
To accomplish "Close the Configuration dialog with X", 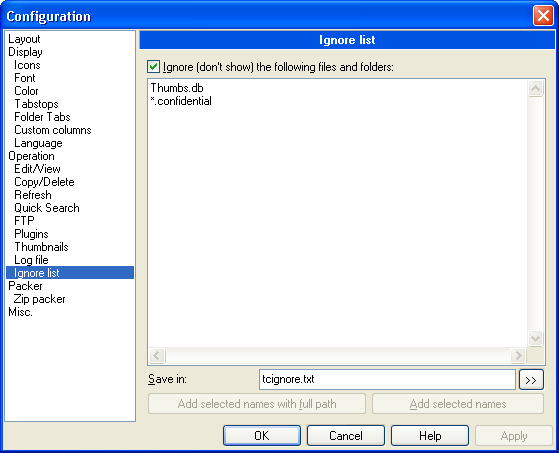I will pyautogui.click(x=543, y=16).
